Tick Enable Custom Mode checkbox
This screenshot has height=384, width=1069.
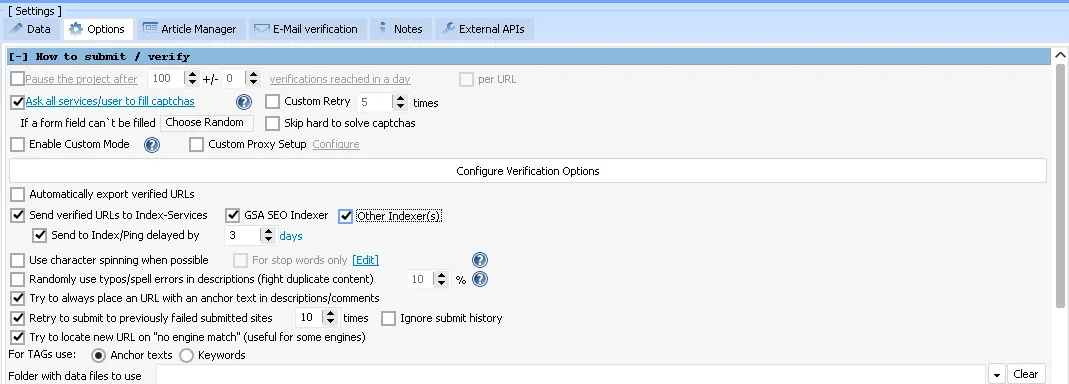(x=18, y=145)
